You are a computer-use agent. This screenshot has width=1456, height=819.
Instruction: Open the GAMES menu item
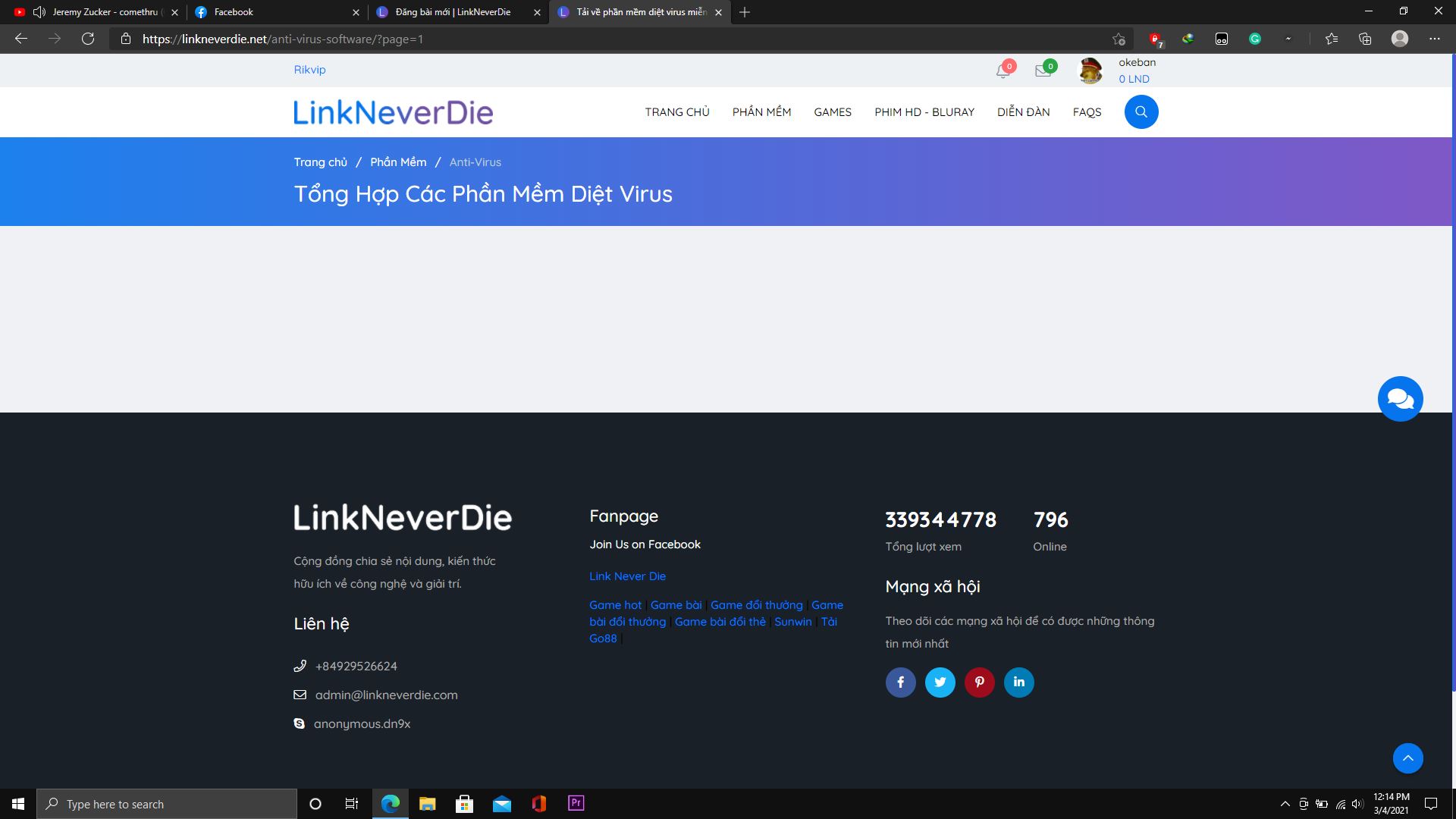coord(833,112)
